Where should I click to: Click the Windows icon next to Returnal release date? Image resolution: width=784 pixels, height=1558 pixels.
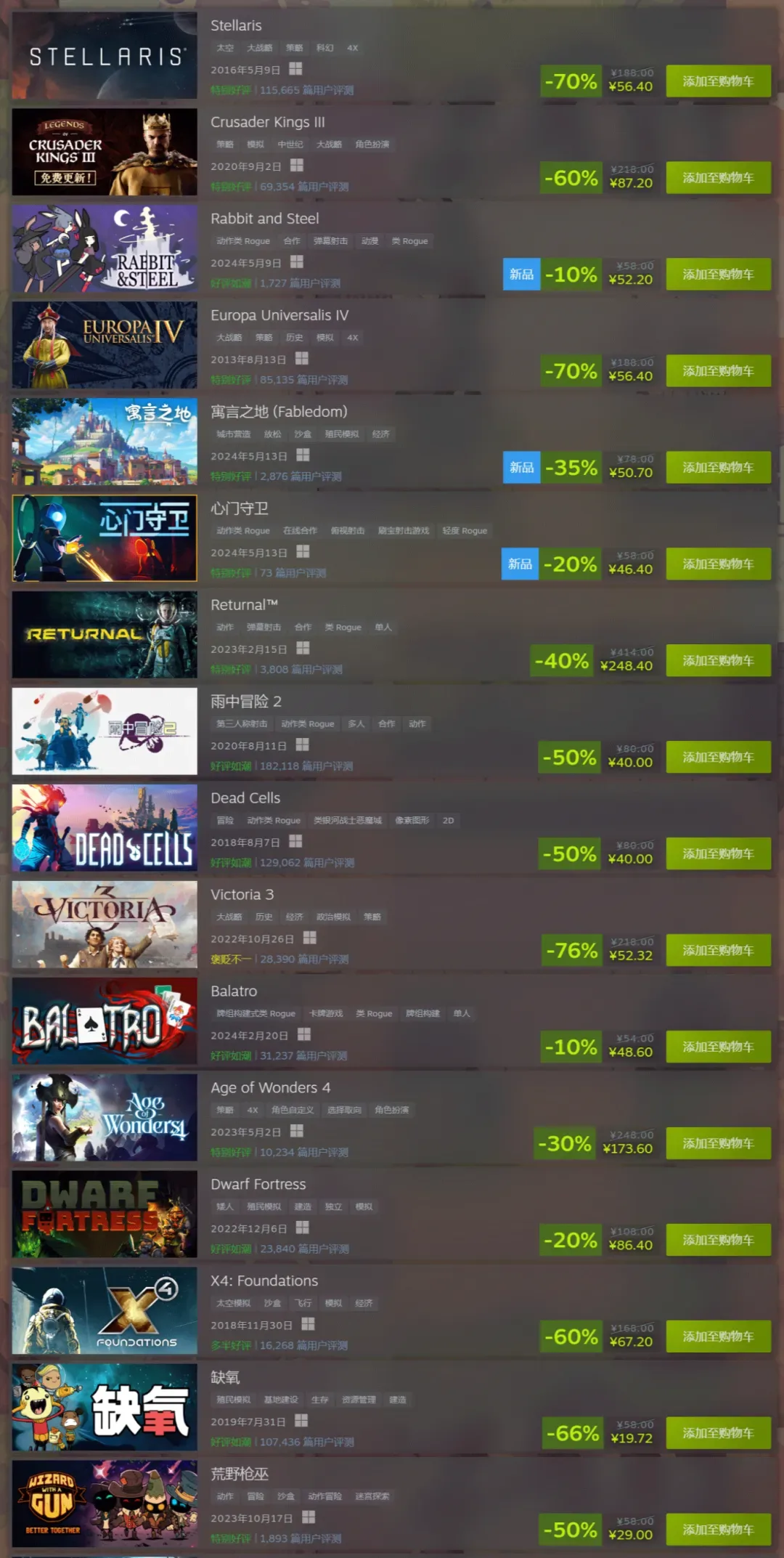[x=303, y=648]
